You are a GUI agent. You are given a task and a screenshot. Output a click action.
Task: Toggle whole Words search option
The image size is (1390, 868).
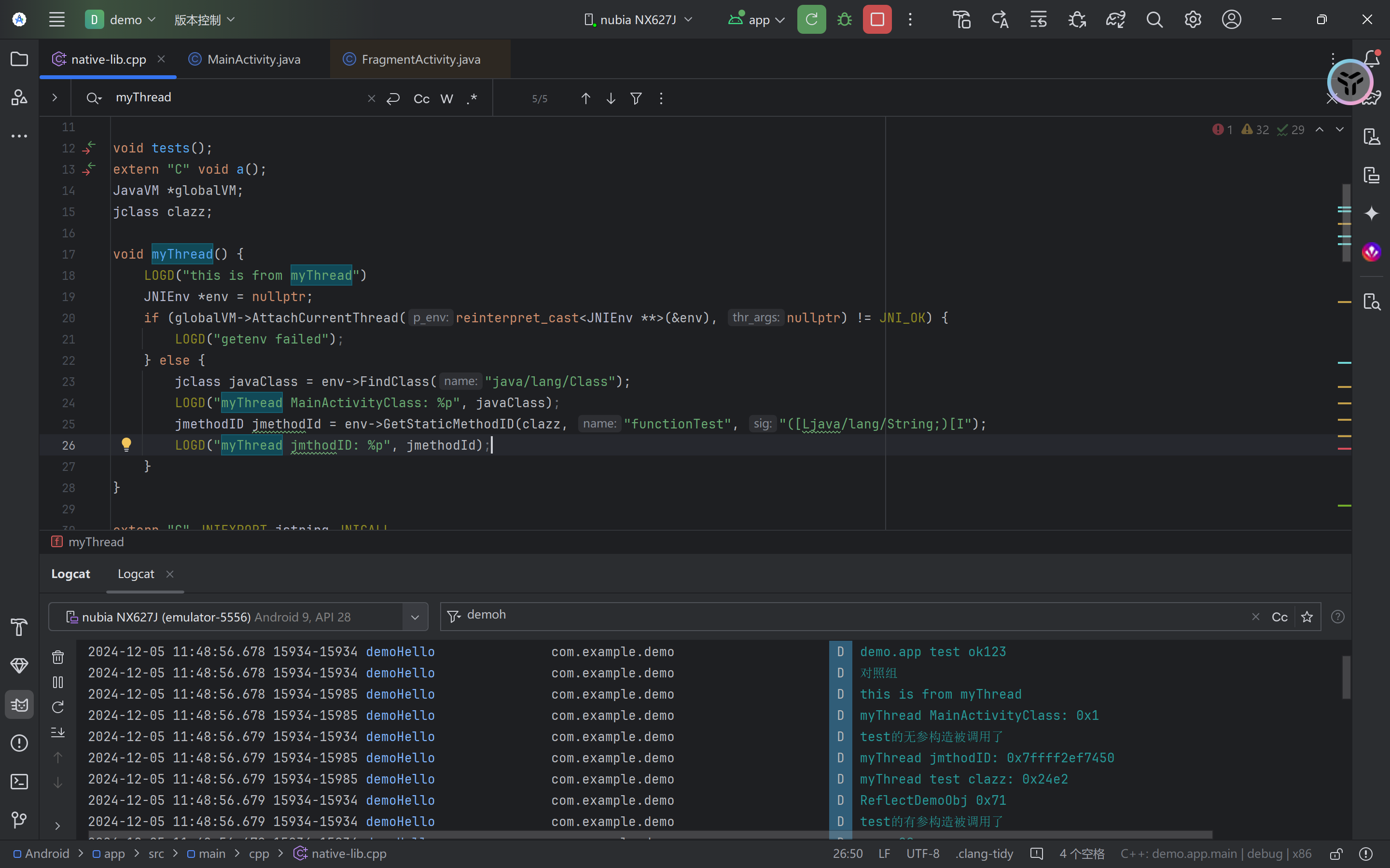pyautogui.click(x=447, y=99)
